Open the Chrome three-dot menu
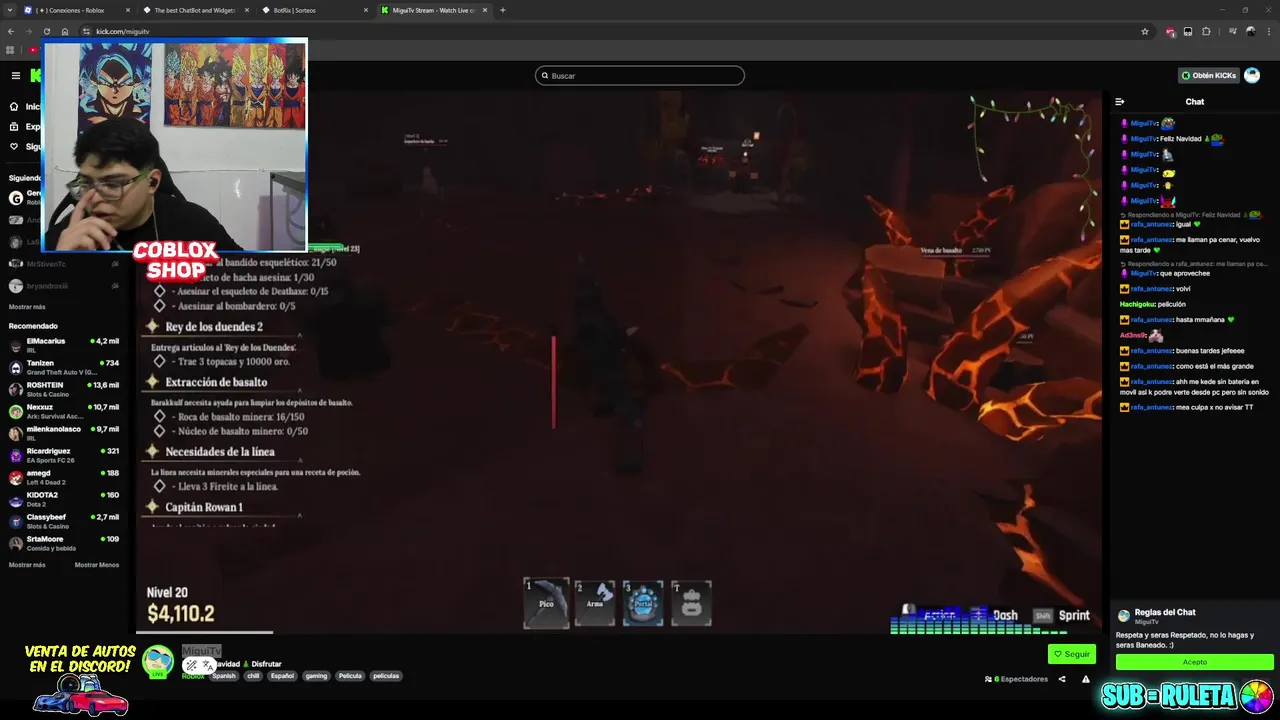Screen dimensions: 1280x720 pos(1268,31)
